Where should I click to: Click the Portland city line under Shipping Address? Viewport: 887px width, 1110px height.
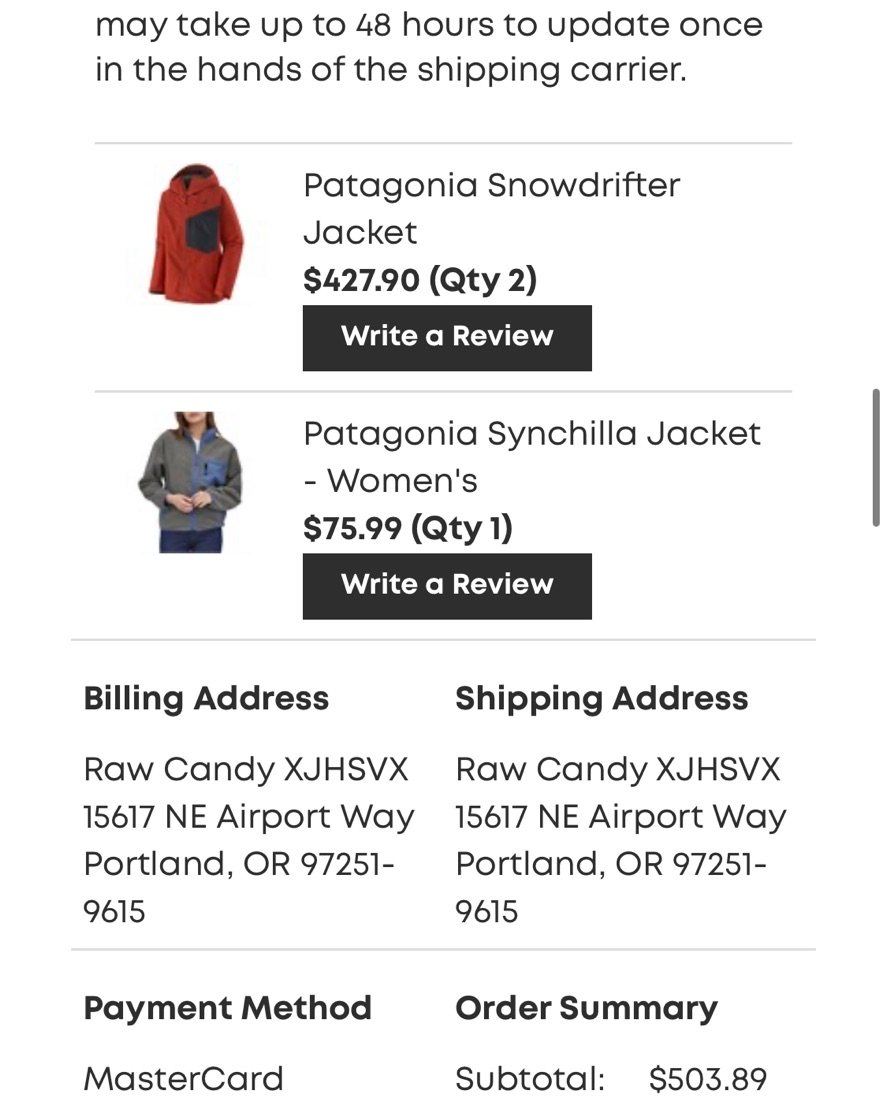pyautogui.click(x=611, y=863)
